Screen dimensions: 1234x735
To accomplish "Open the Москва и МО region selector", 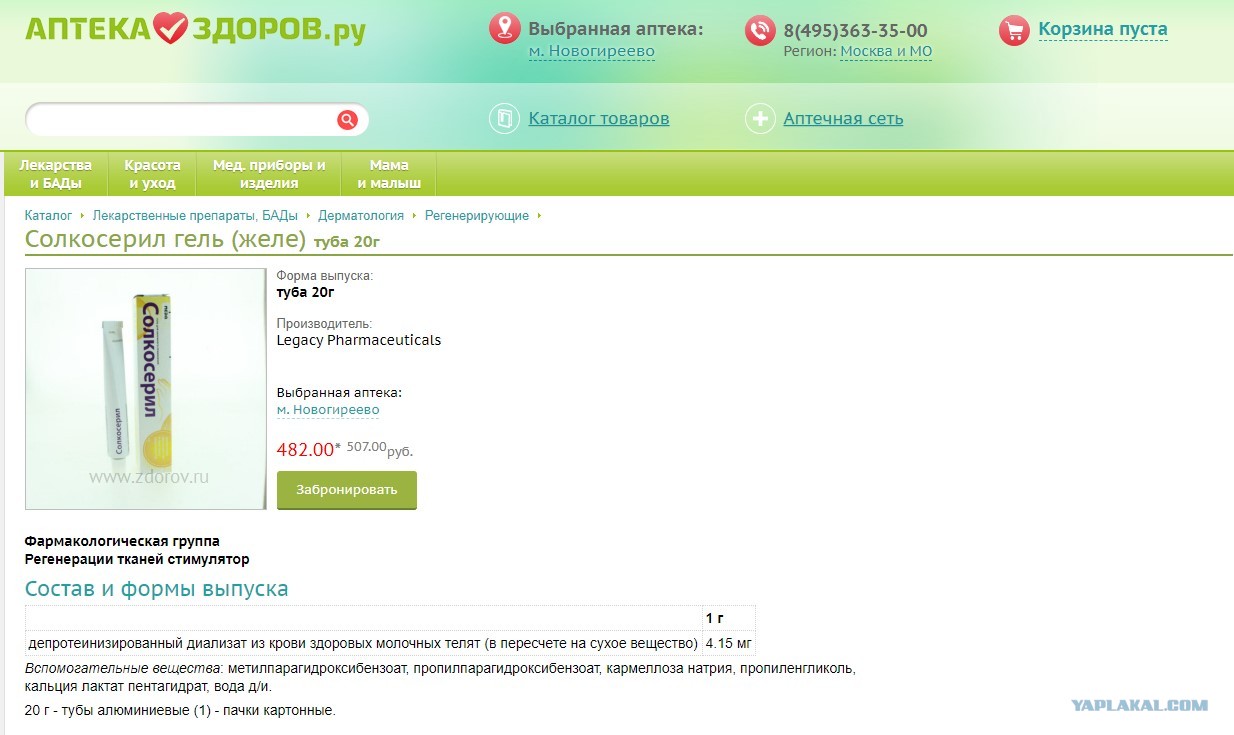I will [x=886, y=51].
